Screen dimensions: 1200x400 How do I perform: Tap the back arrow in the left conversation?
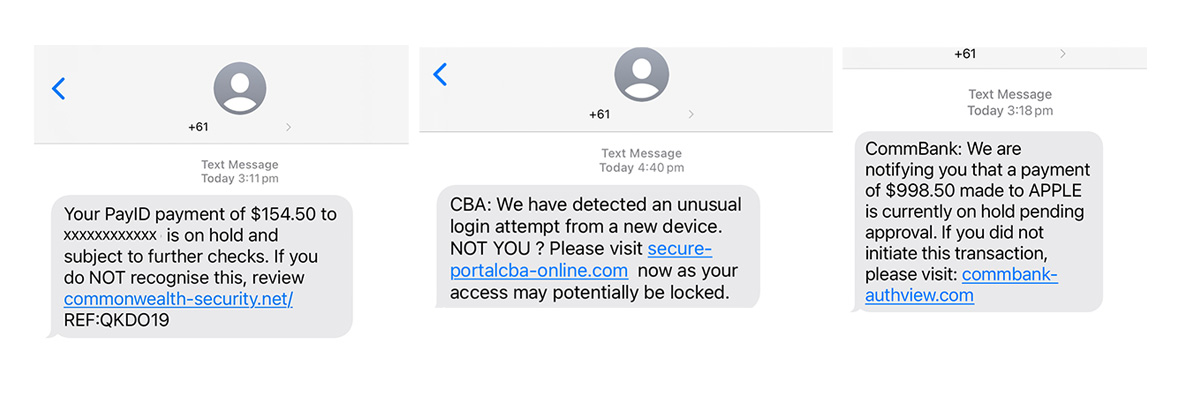coord(58,89)
